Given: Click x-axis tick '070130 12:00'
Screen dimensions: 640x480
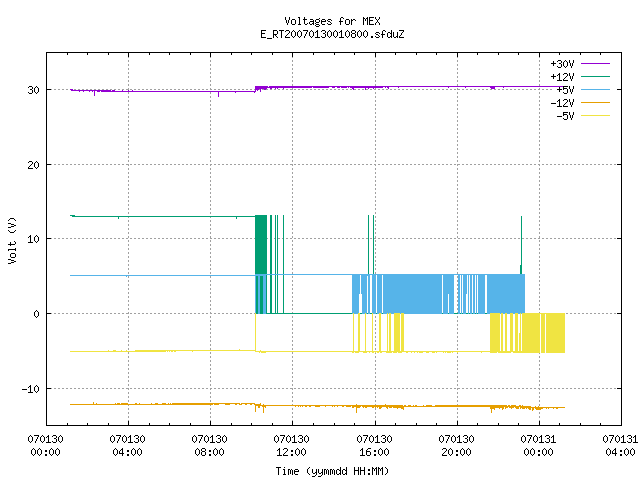Looking at the screenshot, I should click(291, 446).
